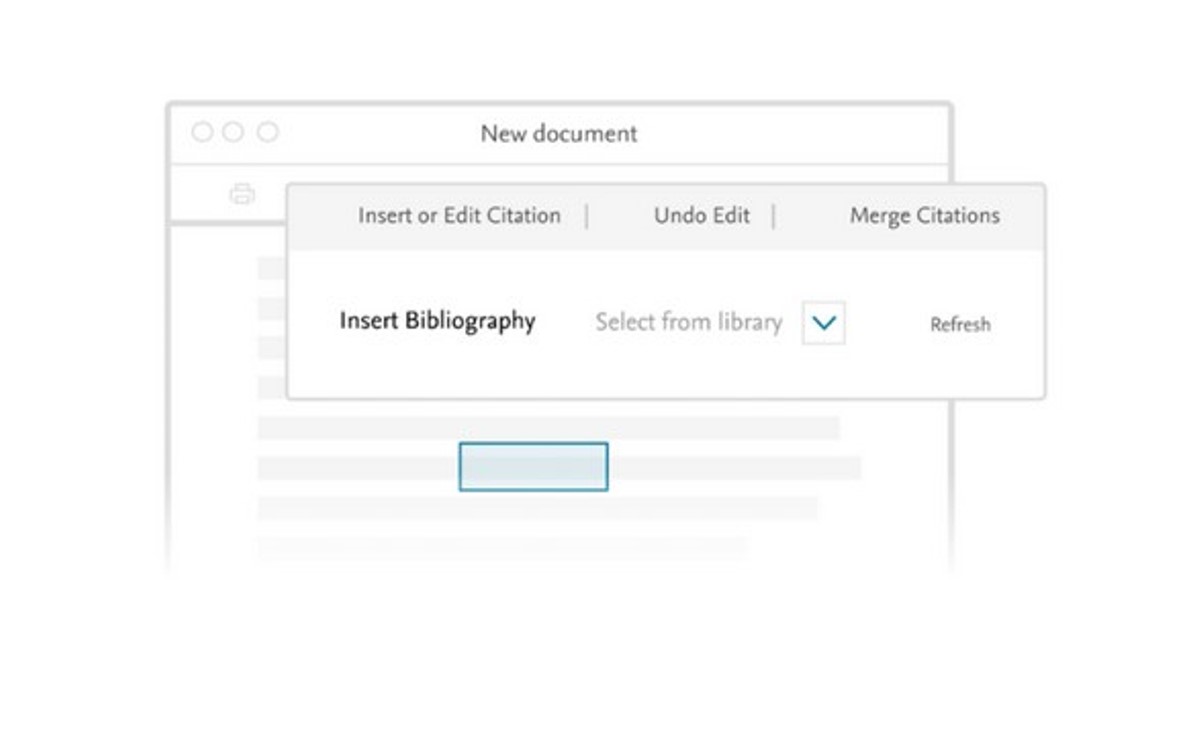Click the Insert Bibliography label

point(437,321)
